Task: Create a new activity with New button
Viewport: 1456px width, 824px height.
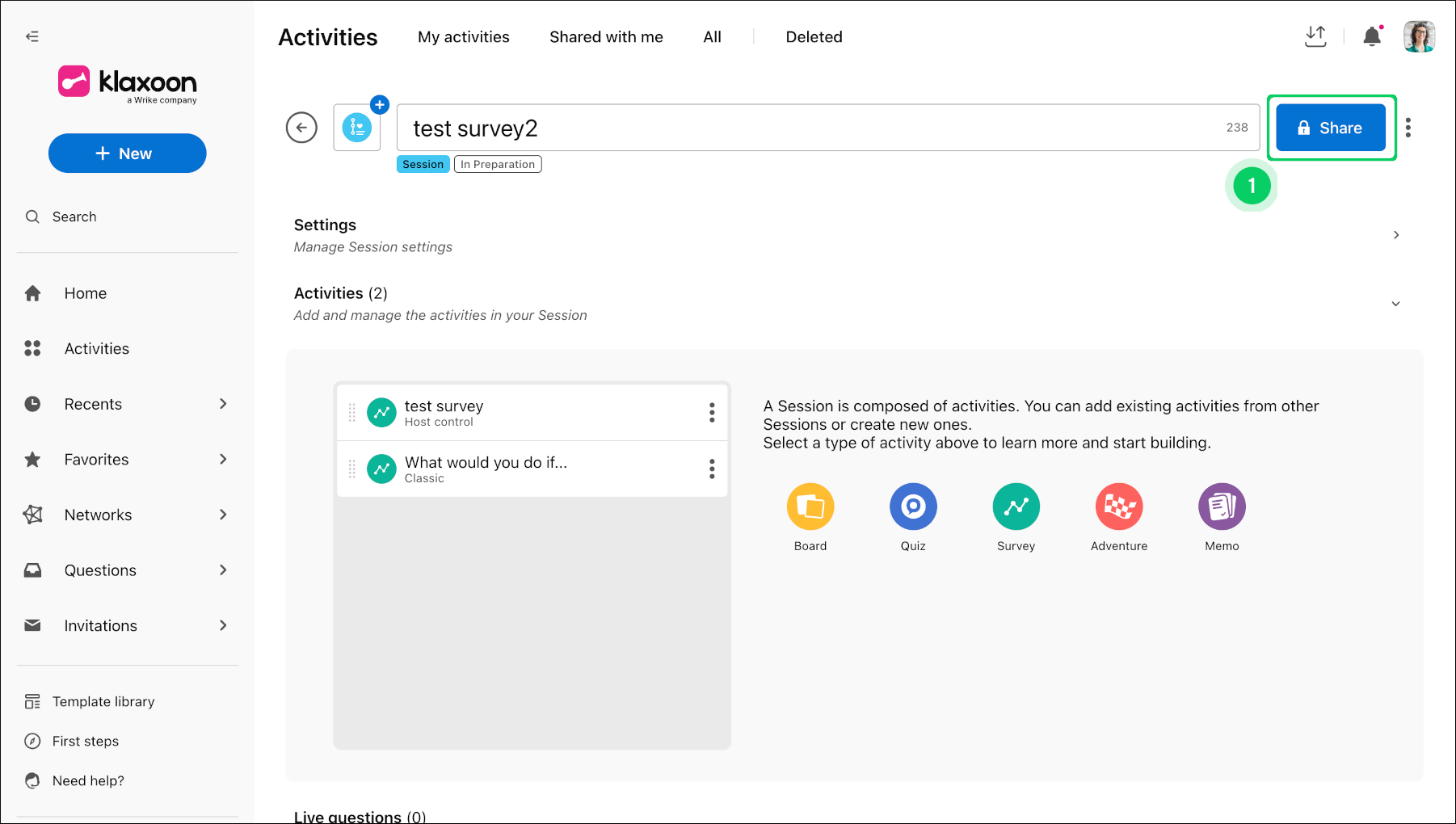Action: pyautogui.click(x=128, y=153)
